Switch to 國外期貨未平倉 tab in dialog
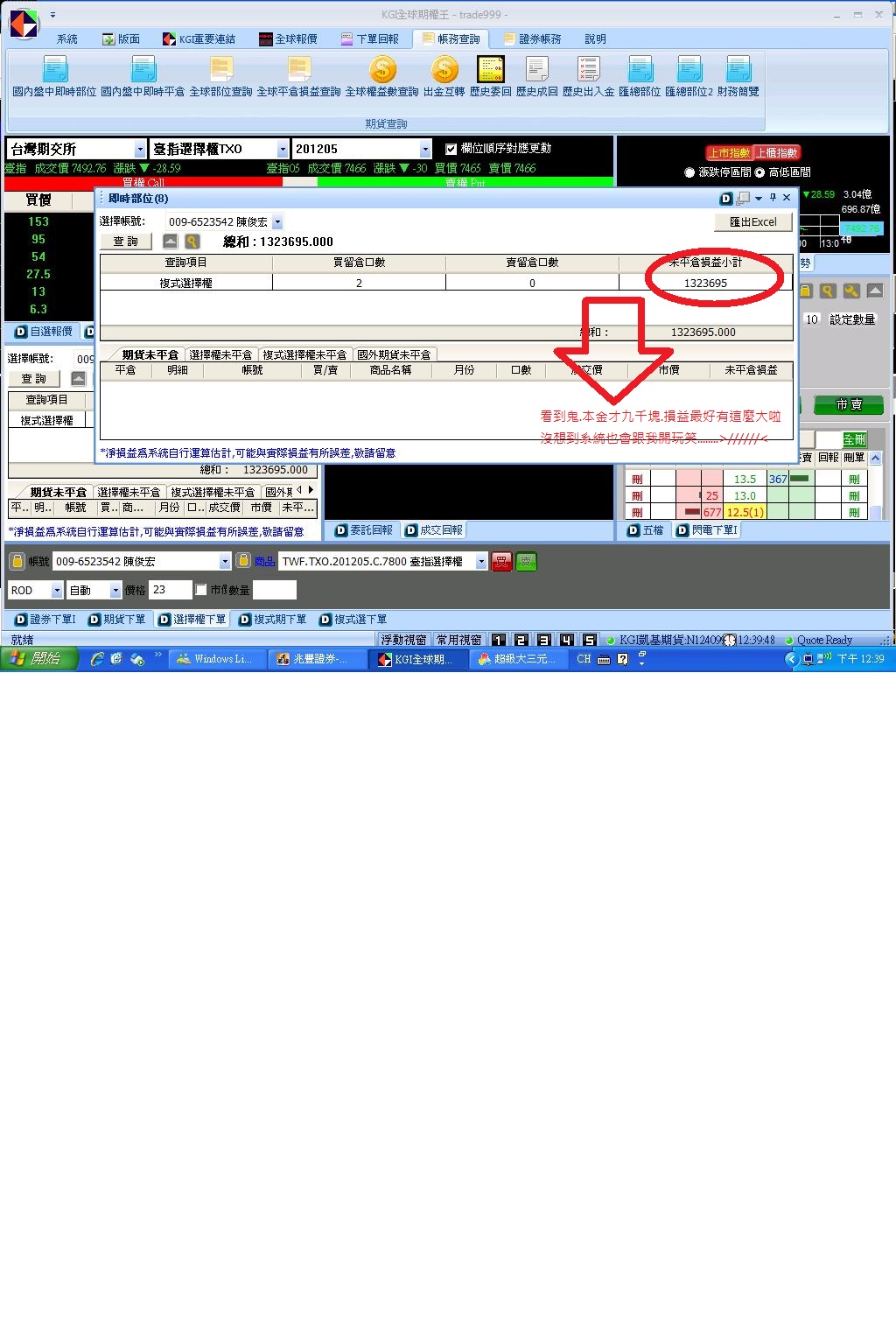The height and width of the screenshot is (1325, 896). coord(394,354)
